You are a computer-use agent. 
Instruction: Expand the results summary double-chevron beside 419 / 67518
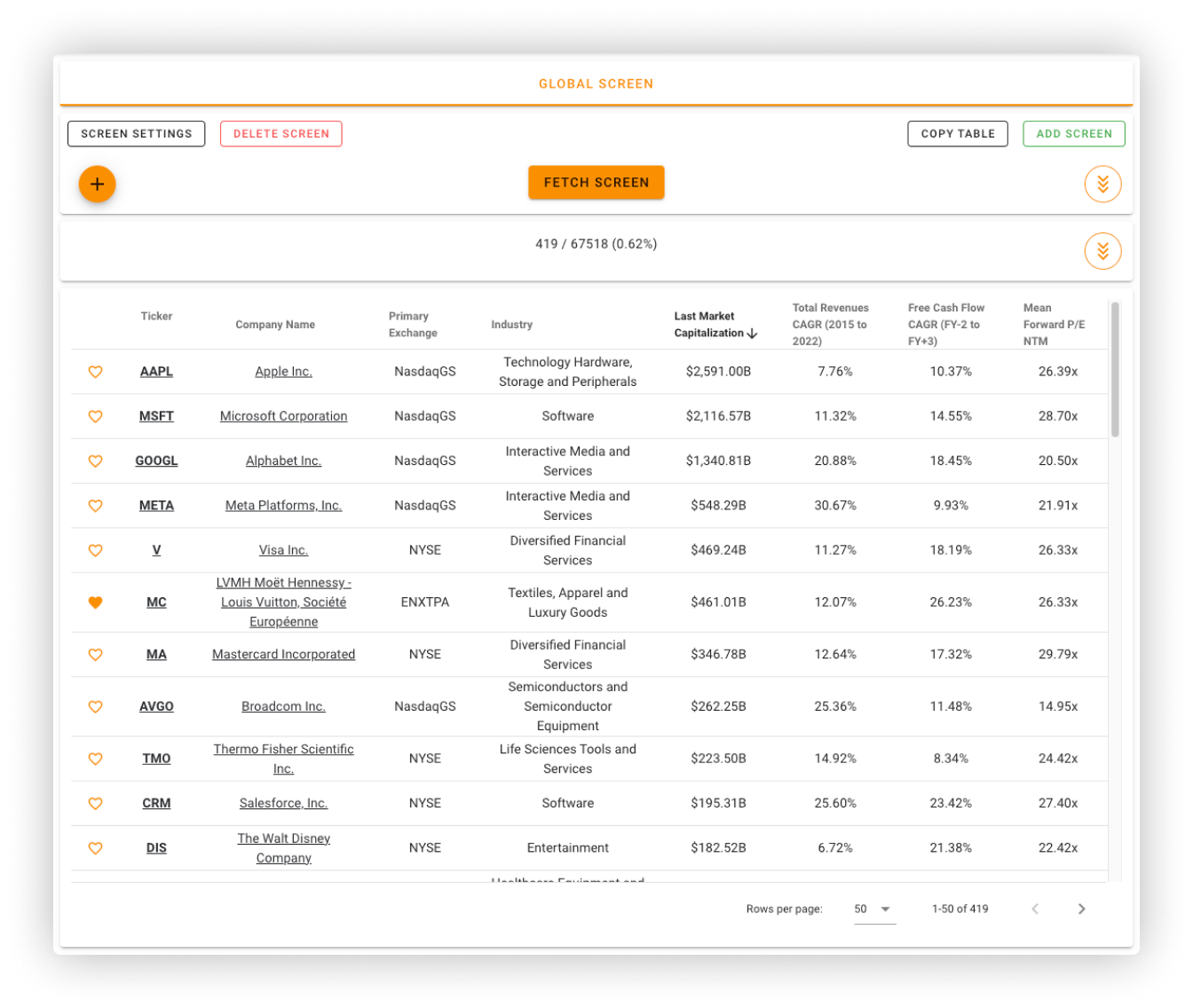click(1102, 251)
